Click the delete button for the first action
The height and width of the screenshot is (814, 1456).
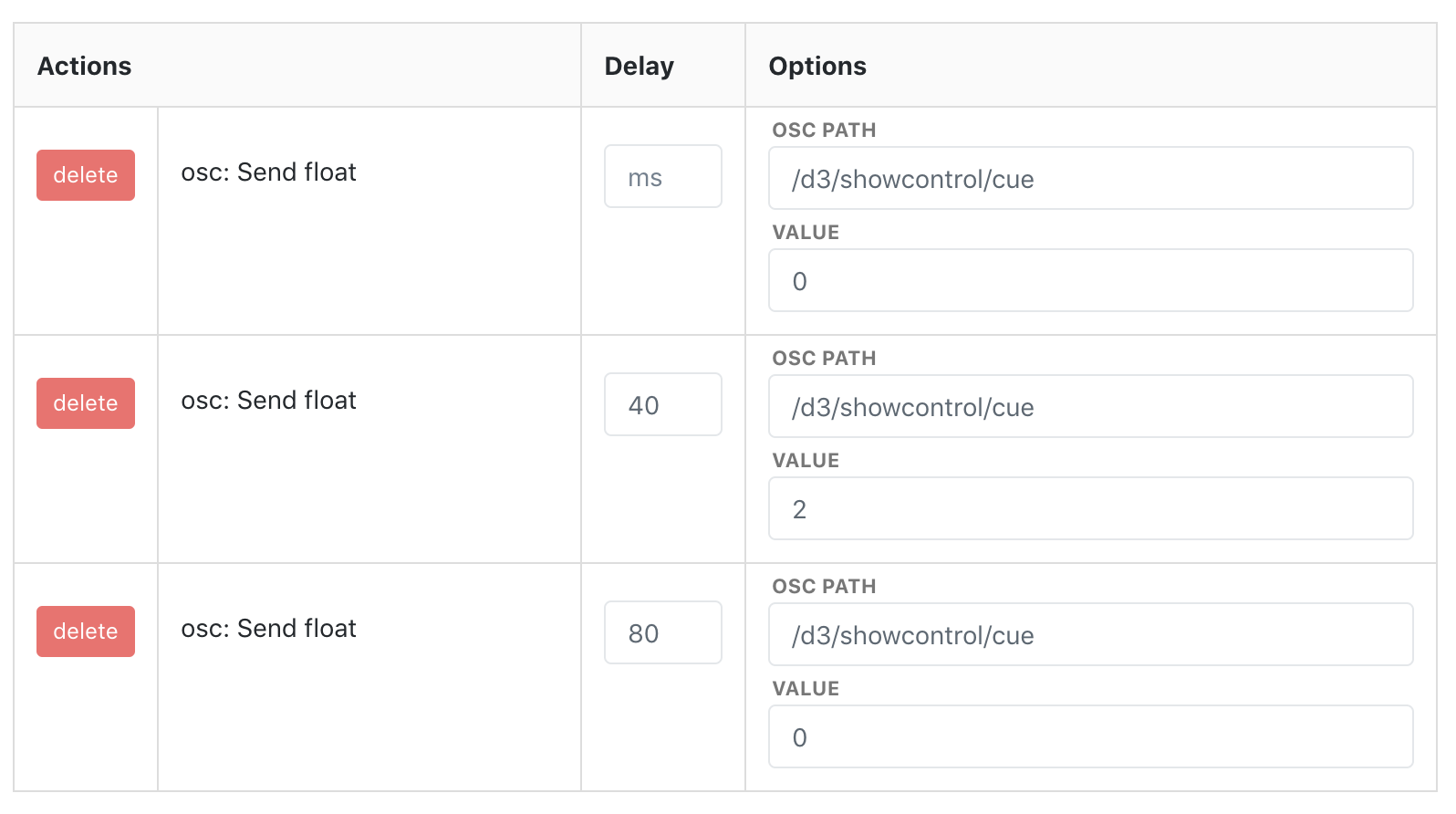[x=85, y=174]
